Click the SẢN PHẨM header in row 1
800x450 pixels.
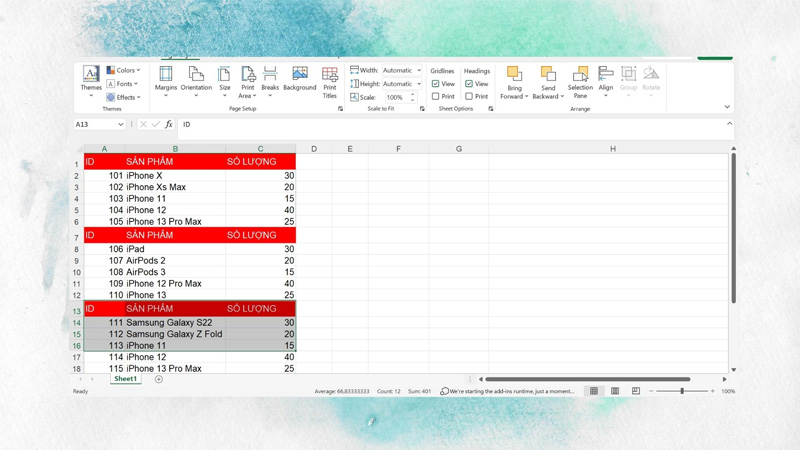pyautogui.click(x=175, y=162)
